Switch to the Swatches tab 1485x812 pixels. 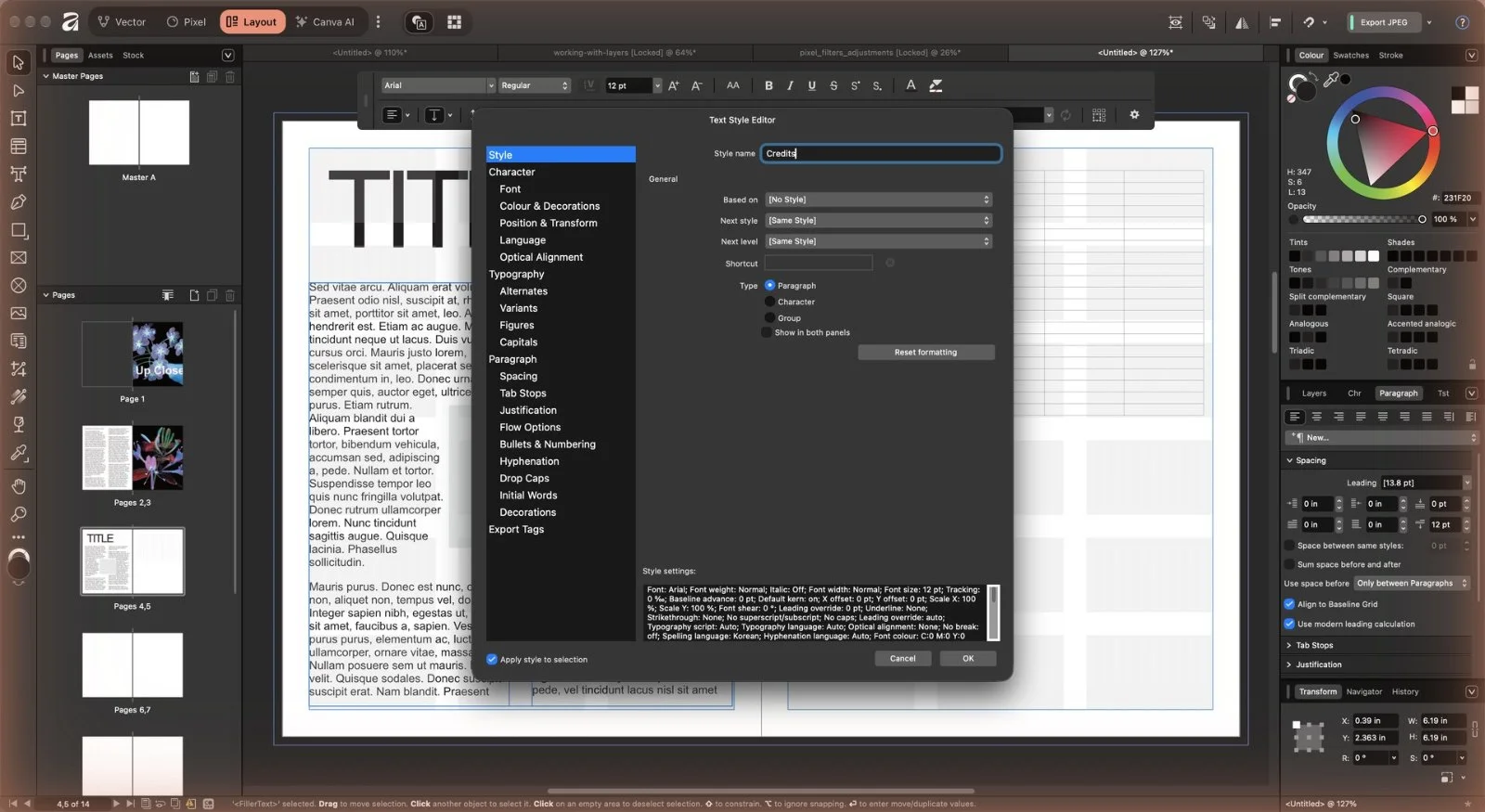coord(1350,56)
